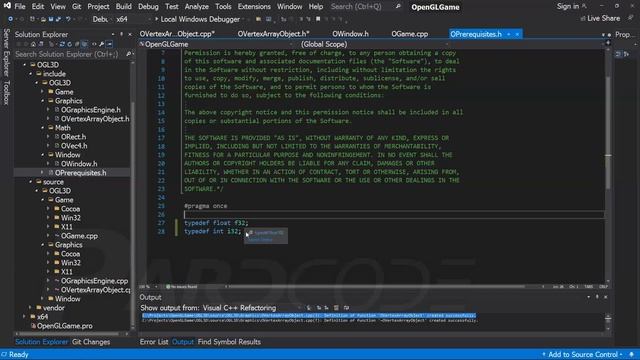
Task: Click the Save toolbar icon
Action: pos(51,19)
